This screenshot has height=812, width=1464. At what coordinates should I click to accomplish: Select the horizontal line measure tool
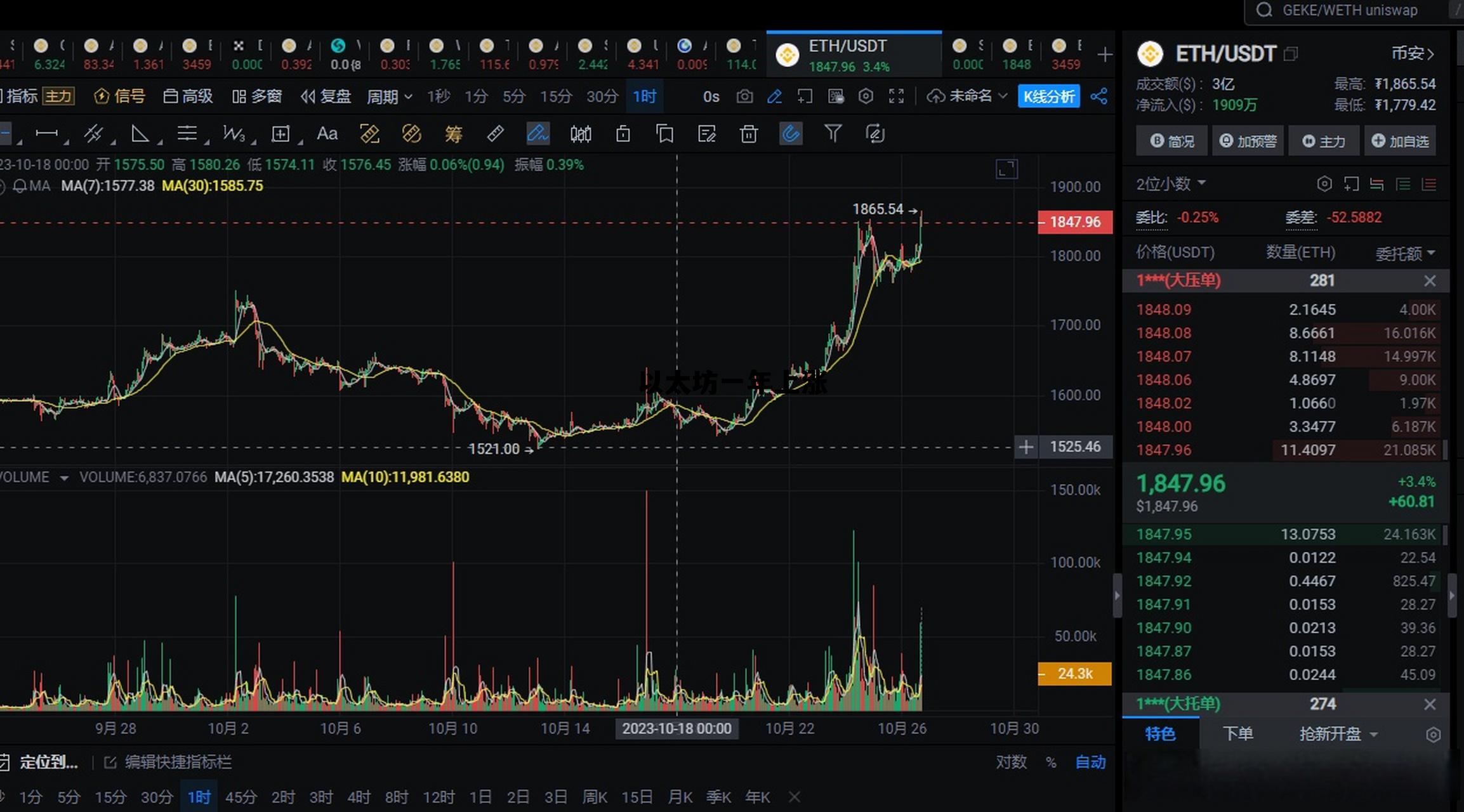(46, 133)
